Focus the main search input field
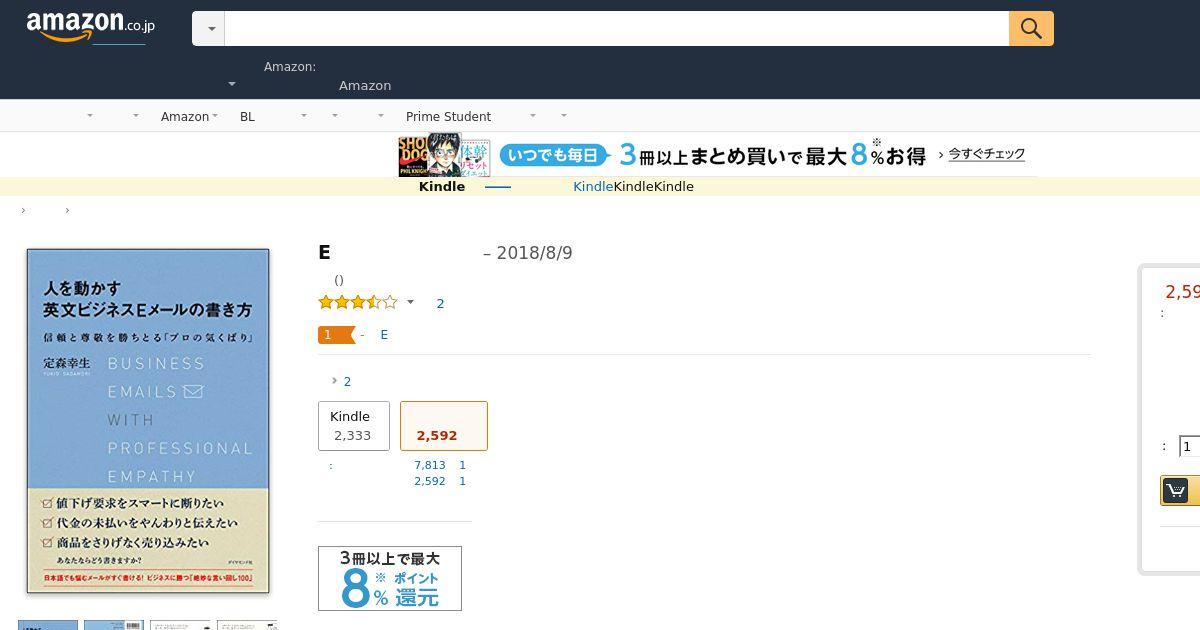This screenshot has width=1200, height=630. click(617, 29)
